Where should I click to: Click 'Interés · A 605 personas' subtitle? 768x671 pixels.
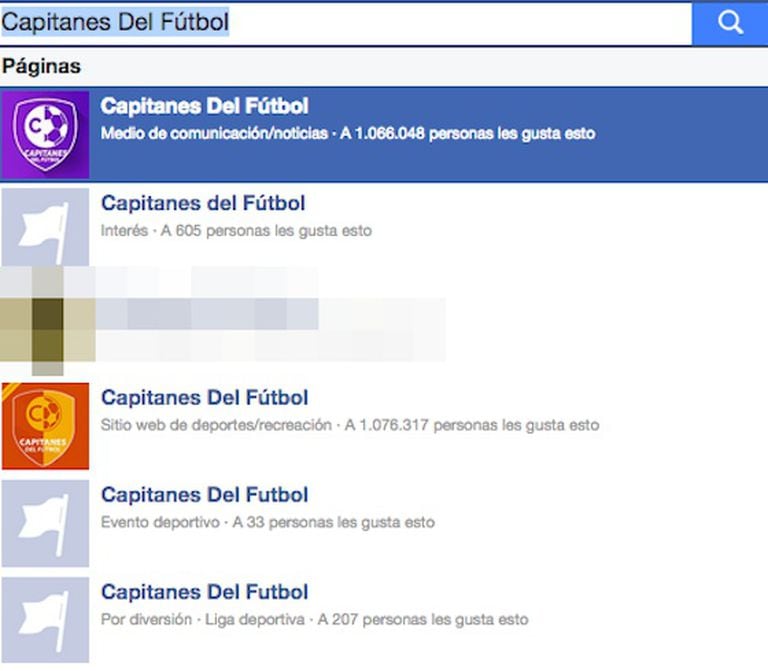(x=236, y=231)
